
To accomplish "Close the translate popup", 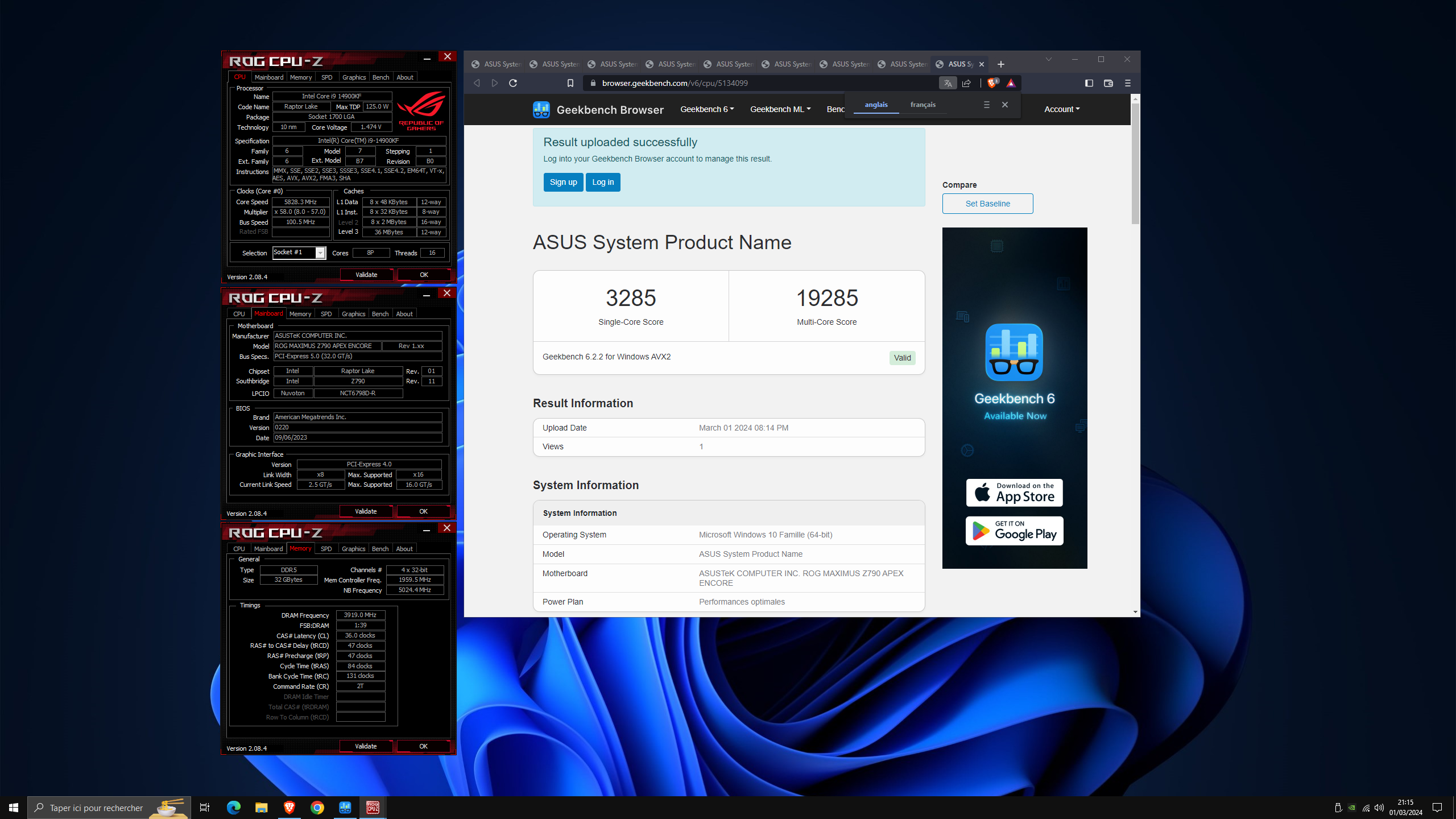I will point(1005,105).
